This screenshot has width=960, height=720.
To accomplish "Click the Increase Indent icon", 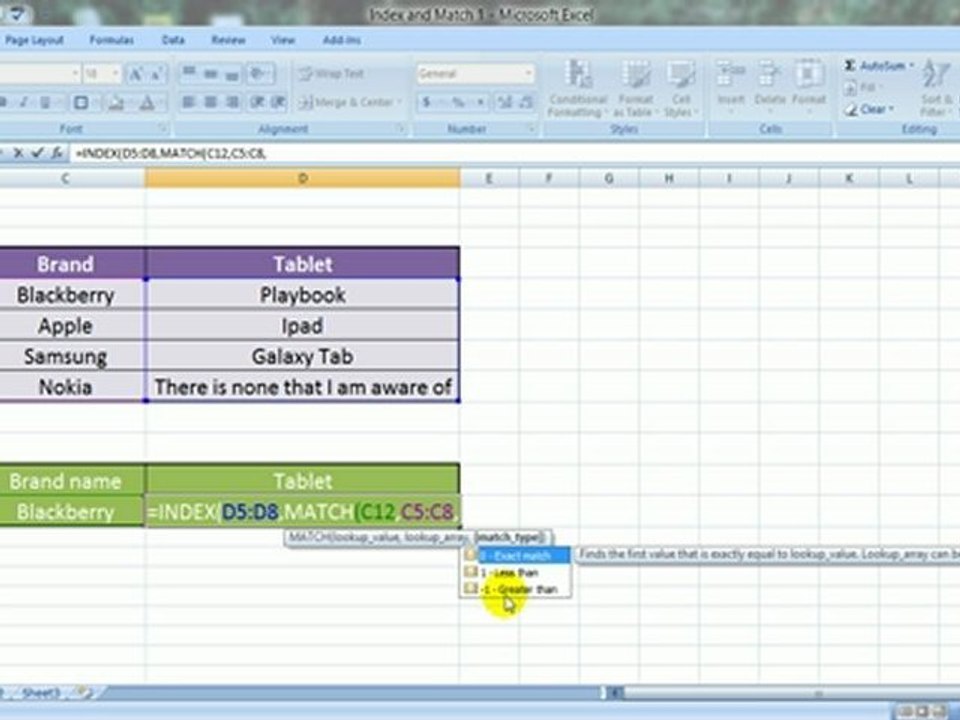I will click(279, 102).
